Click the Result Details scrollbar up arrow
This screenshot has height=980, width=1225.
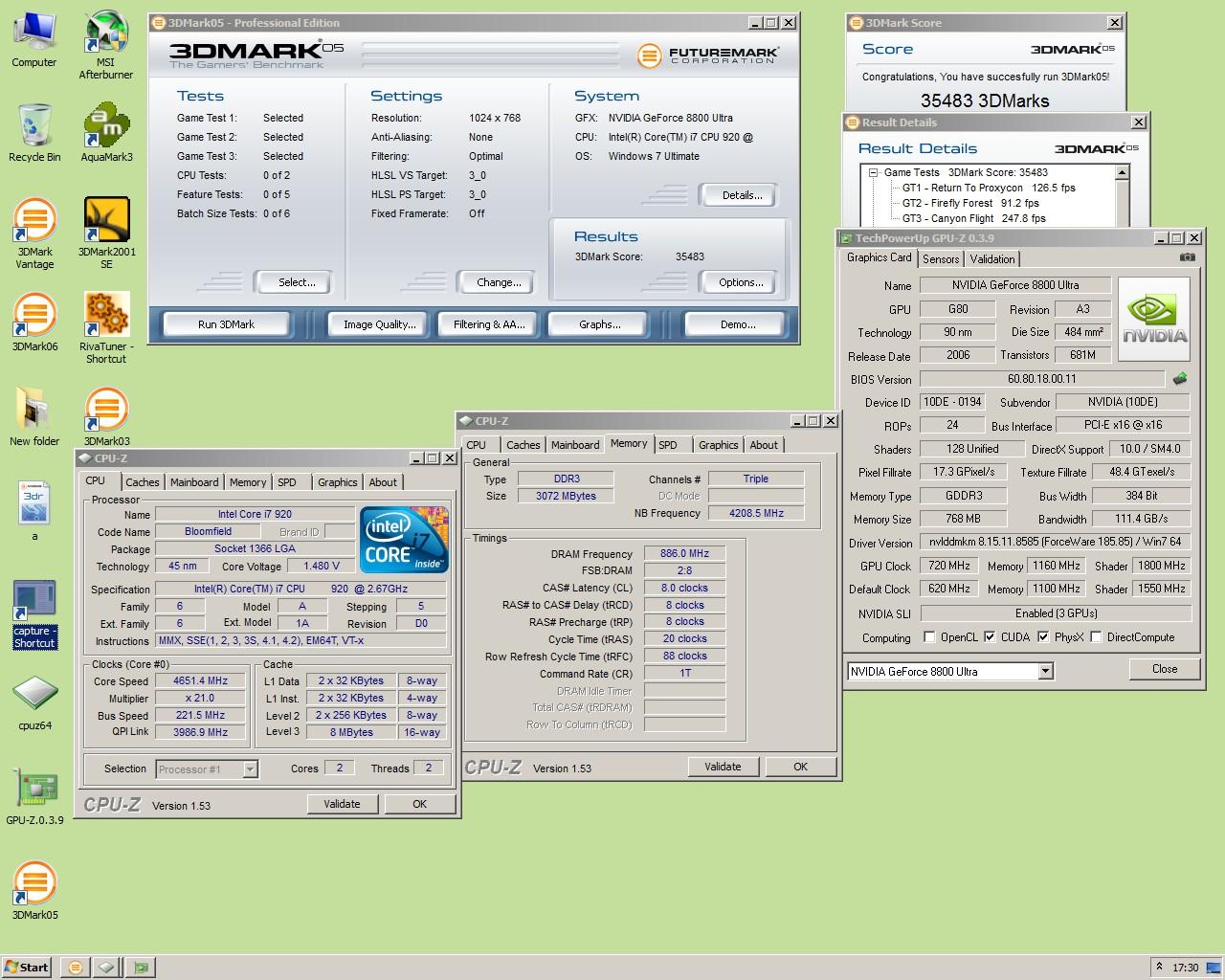[1123, 173]
